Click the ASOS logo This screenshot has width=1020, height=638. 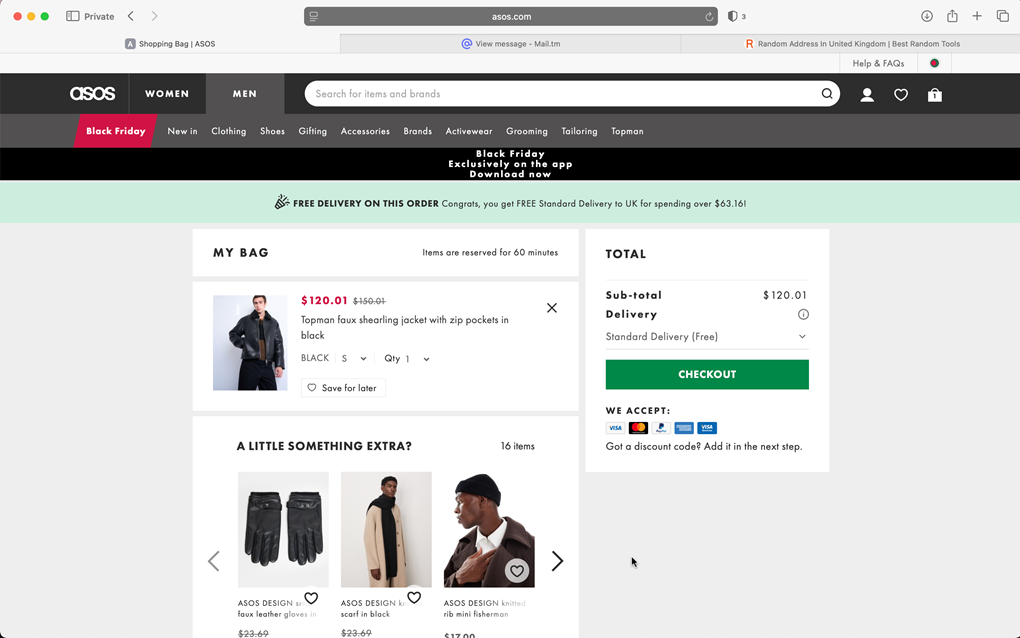(x=92, y=93)
